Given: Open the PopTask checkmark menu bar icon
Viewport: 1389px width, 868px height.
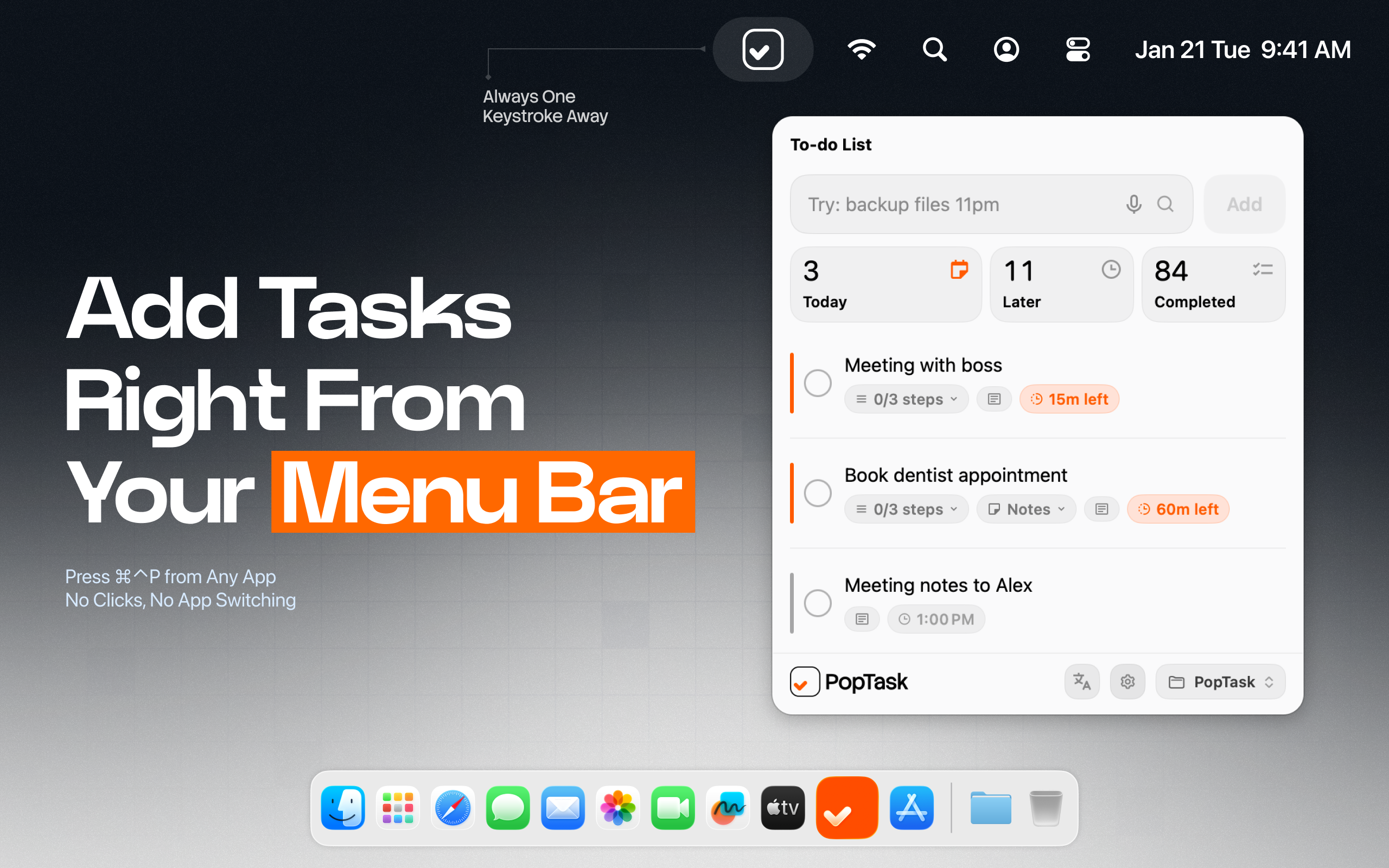Looking at the screenshot, I should (x=763, y=49).
